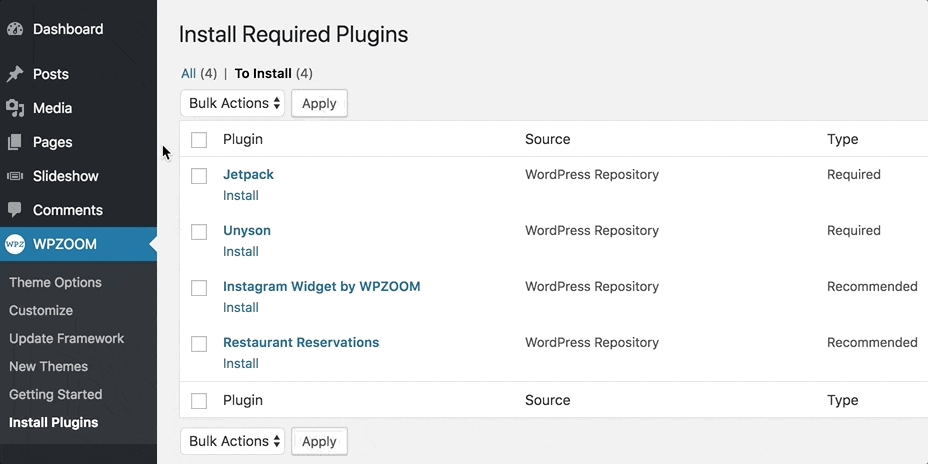Screen dimensions: 928x464
Task: Click Instagram Widget by WPZOOM link
Action: click(321, 286)
